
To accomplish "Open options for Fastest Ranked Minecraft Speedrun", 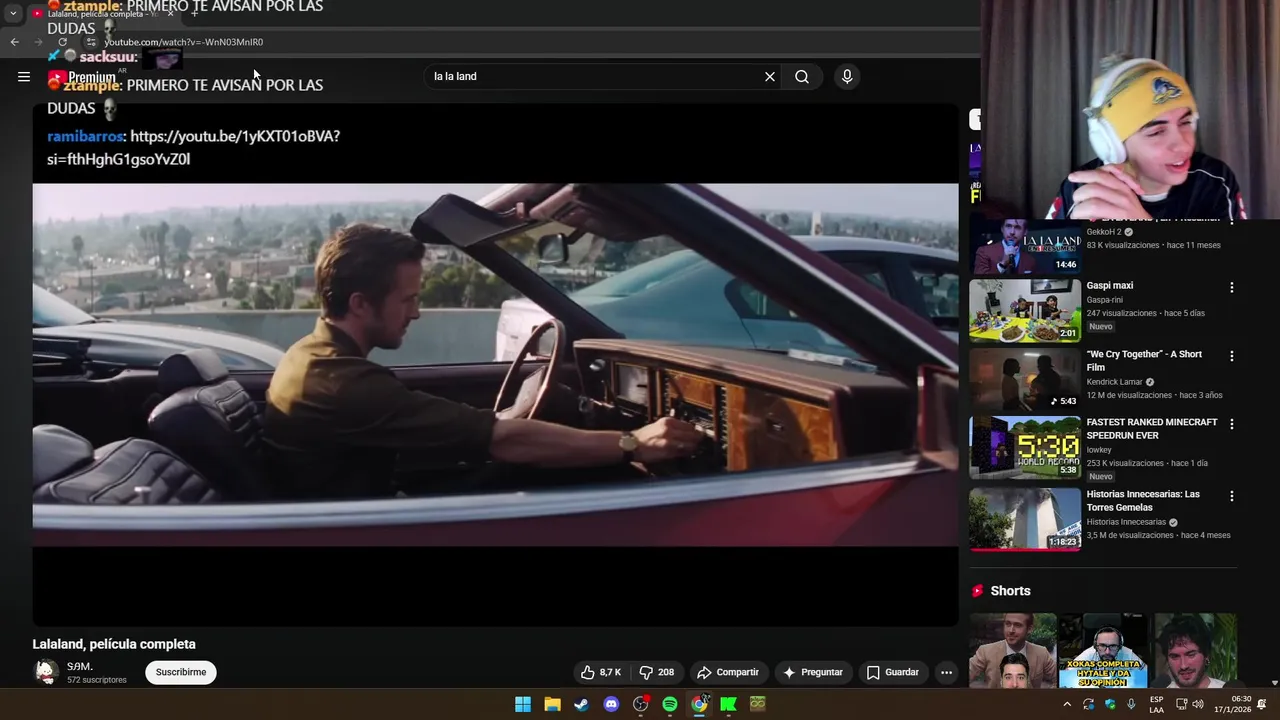I will click(1231, 424).
